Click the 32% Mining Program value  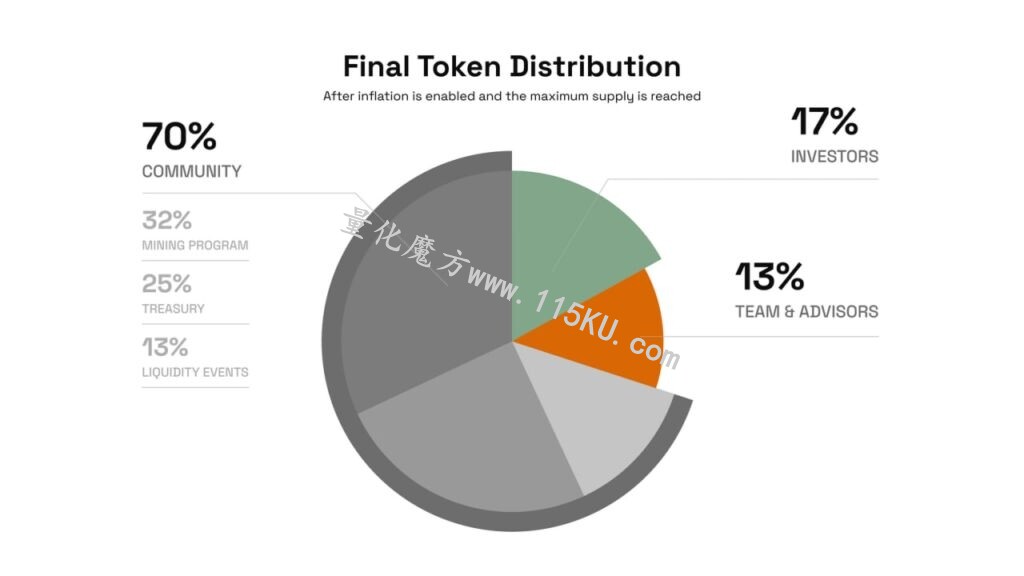[x=167, y=220]
